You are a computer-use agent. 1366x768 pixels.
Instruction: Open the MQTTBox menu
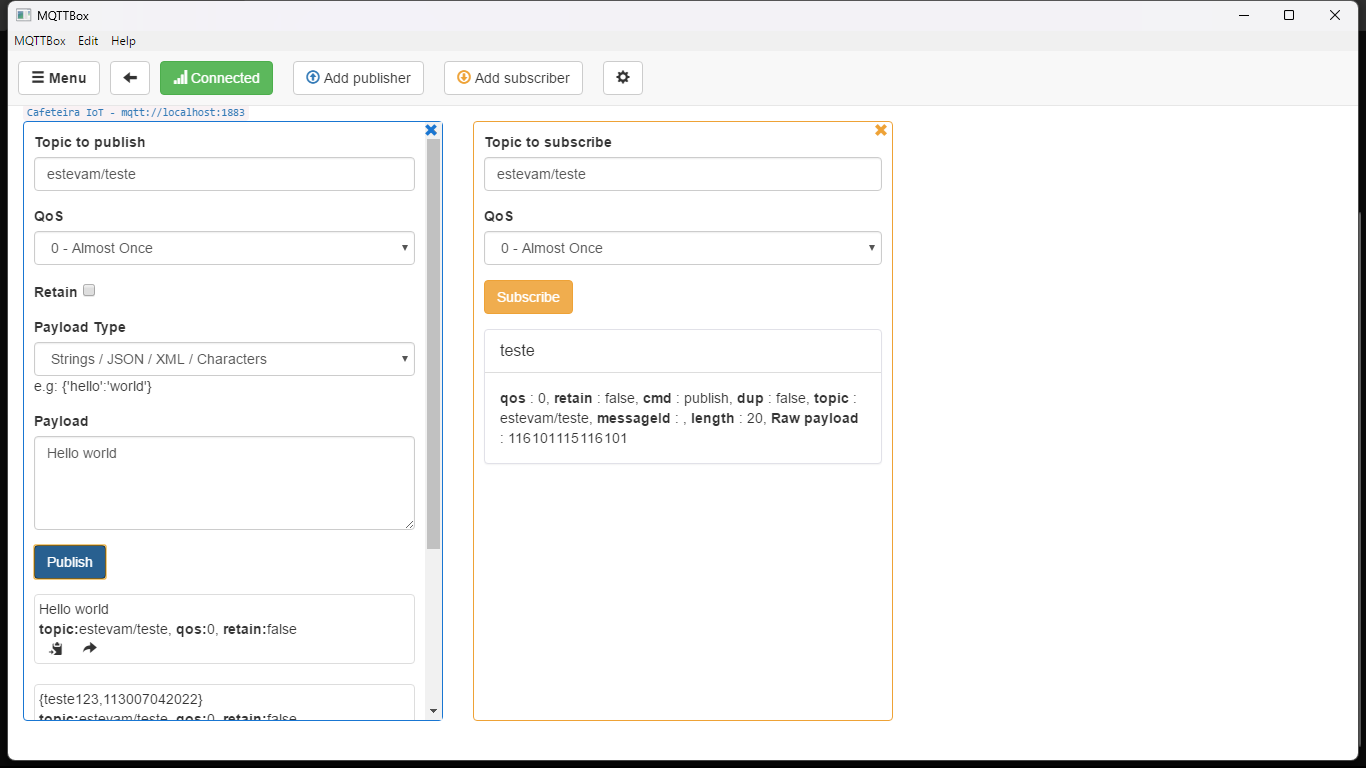[40, 41]
